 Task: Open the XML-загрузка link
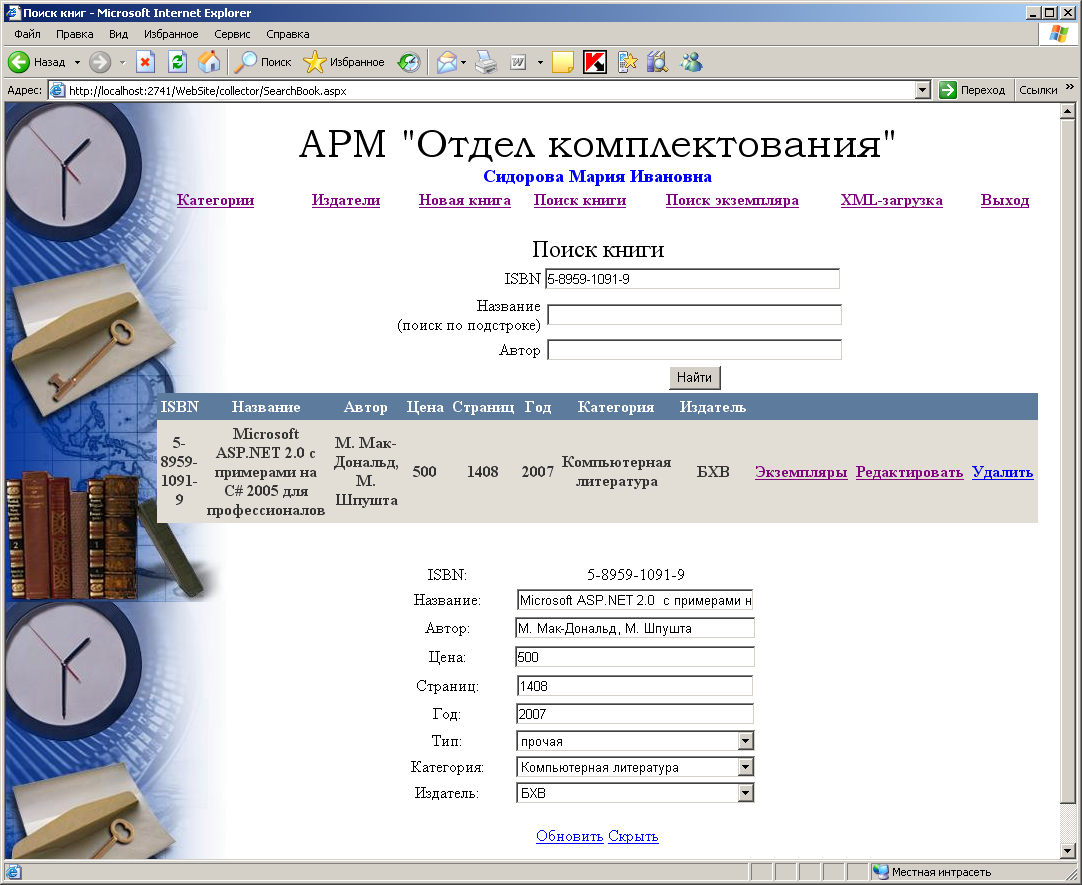click(x=892, y=200)
